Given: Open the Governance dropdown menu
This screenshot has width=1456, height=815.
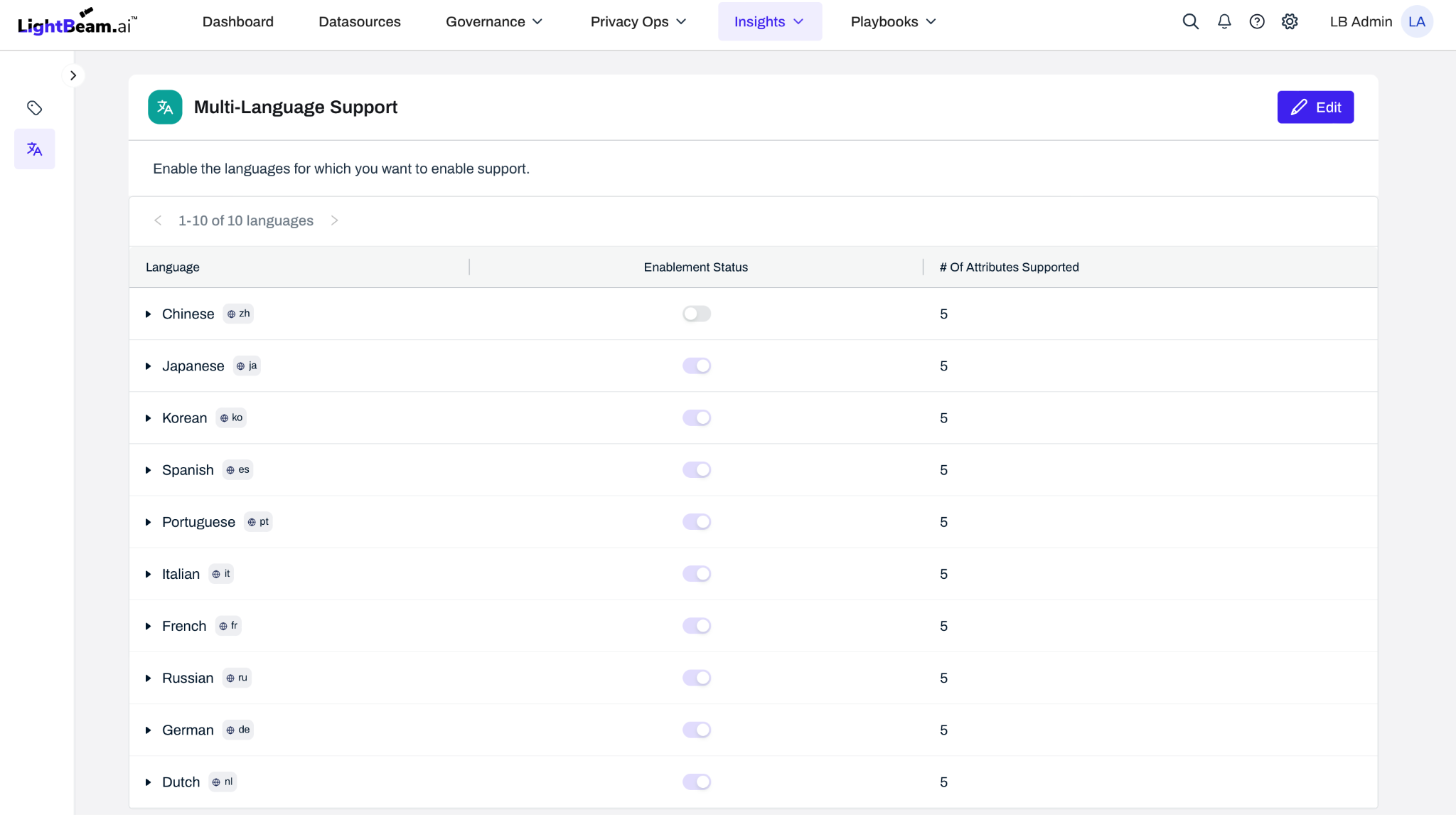Looking at the screenshot, I should (x=494, y=21).
